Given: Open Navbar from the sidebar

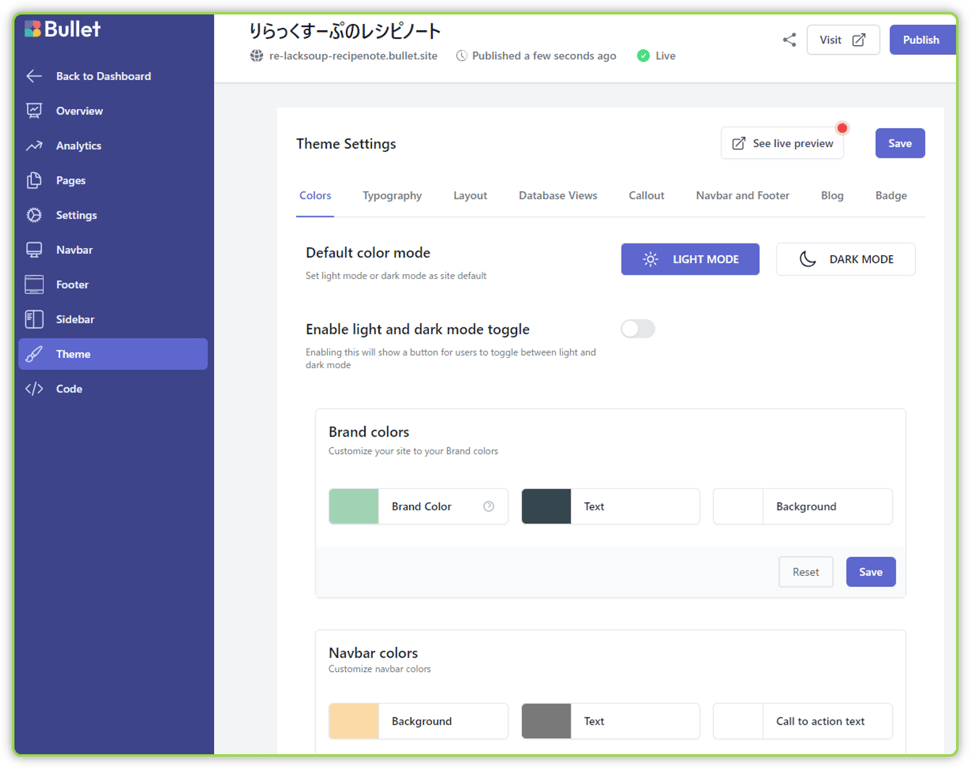Looking at the screenshot, I should [x=113, y=249].
